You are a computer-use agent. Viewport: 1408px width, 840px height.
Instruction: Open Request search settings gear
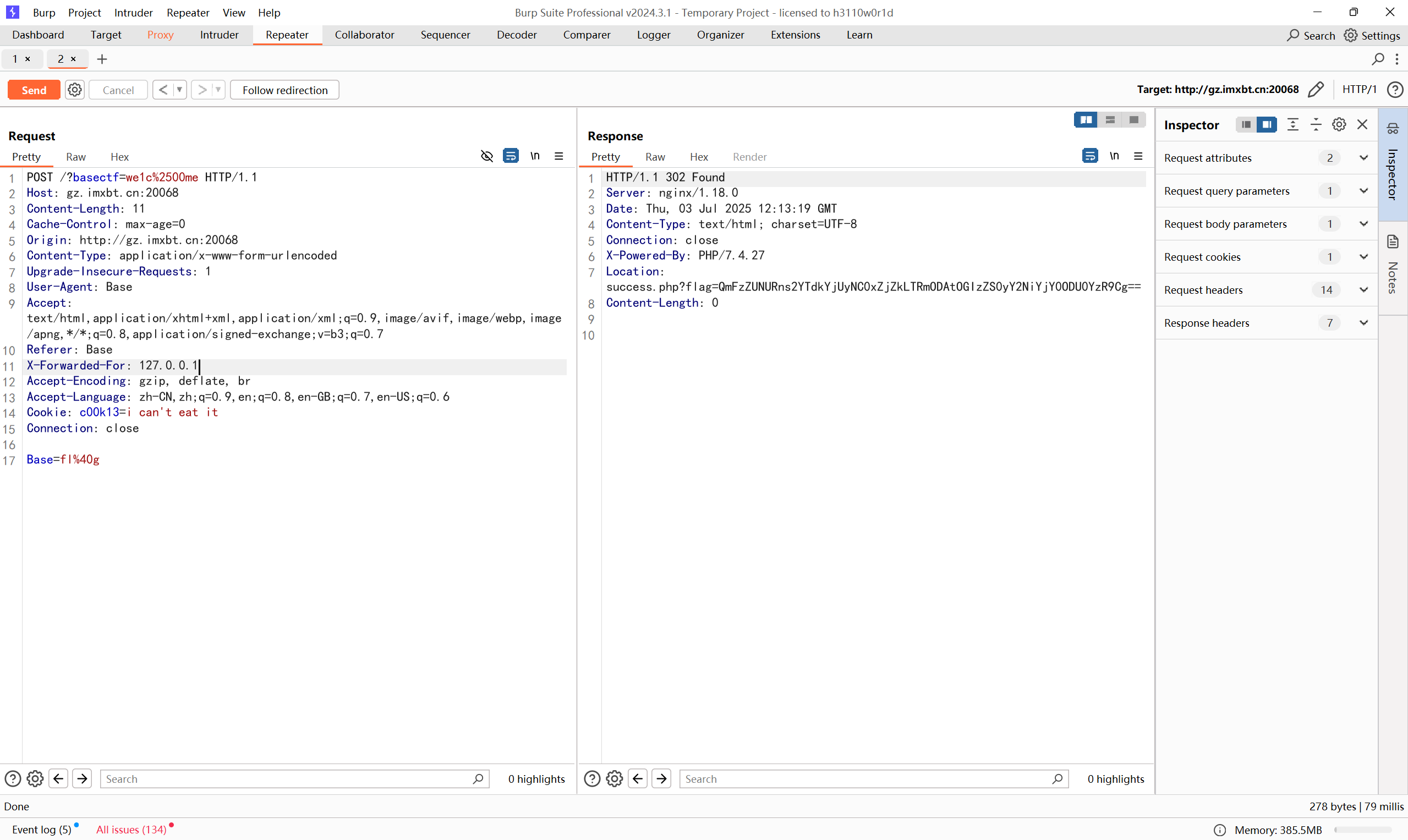(x=35, y=779)
